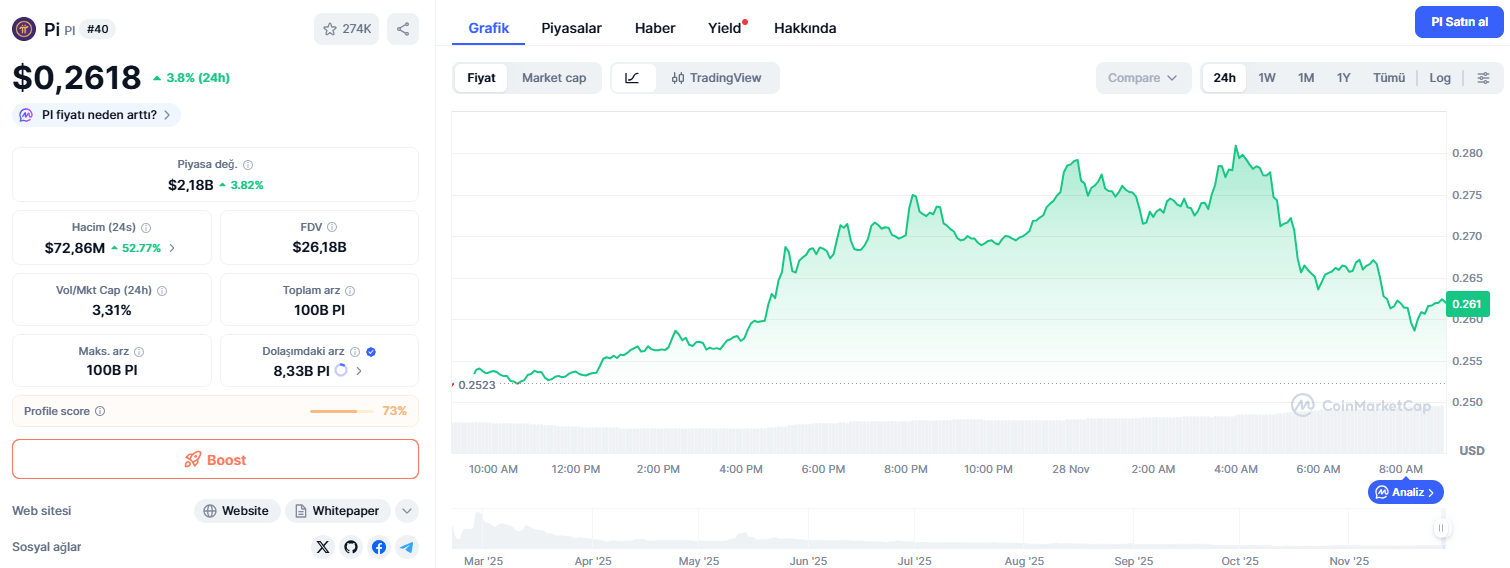Open the Facebook social link

pos(379,547)
